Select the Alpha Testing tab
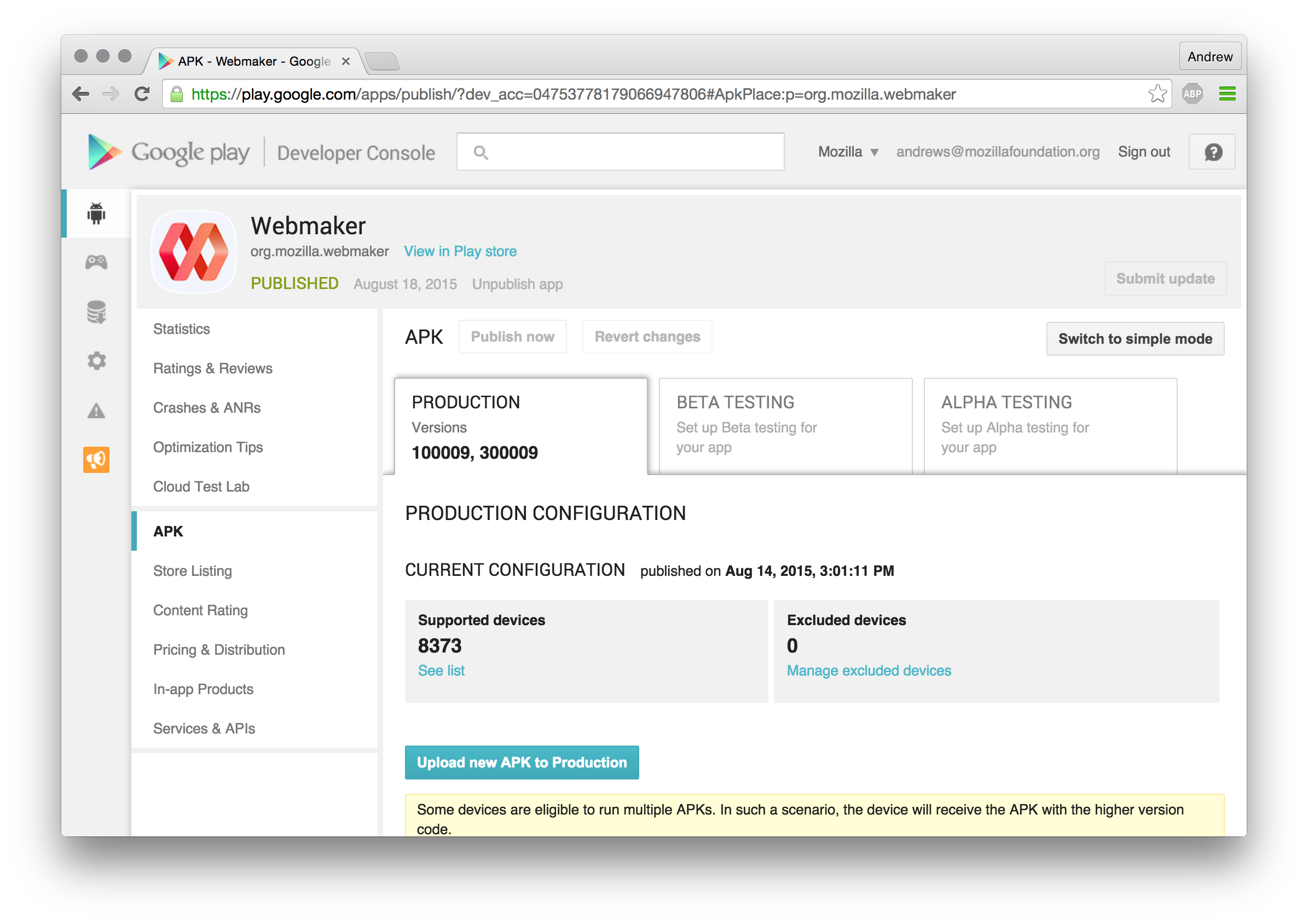The width and height of the screenshot is (1308, 924). coord(1050,425)
